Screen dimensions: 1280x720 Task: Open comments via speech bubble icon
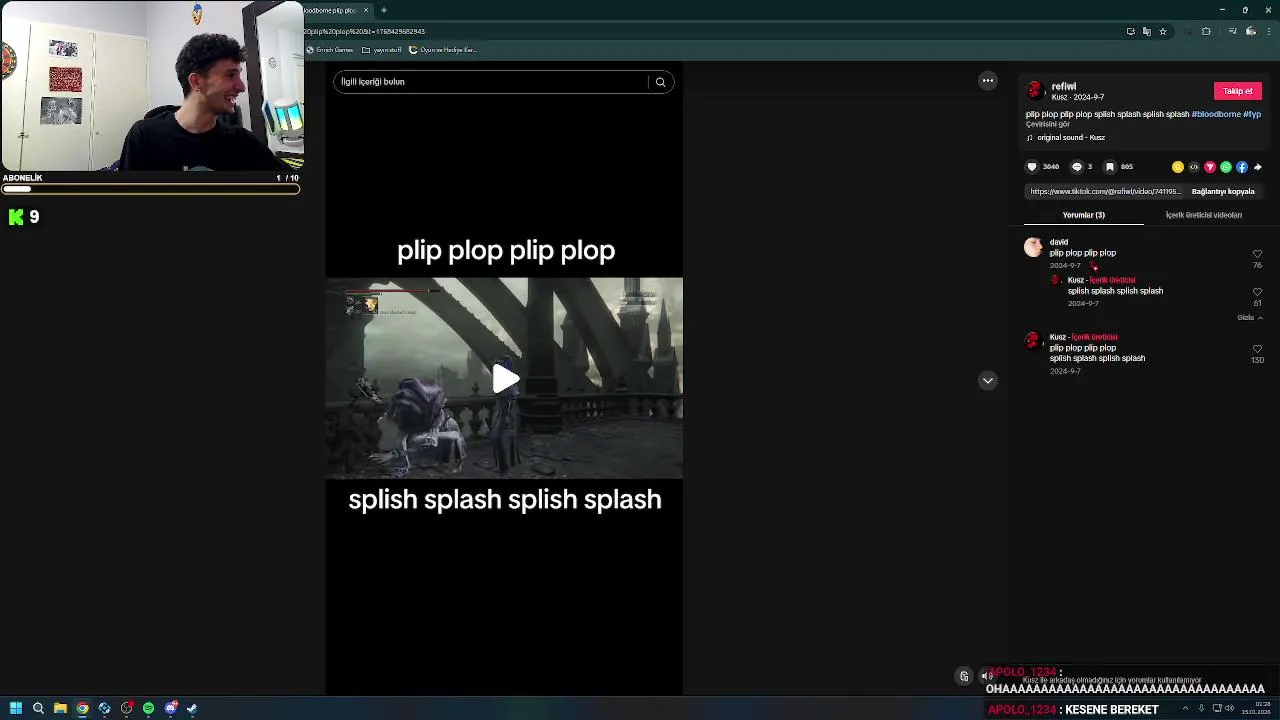click(1077, 167)
